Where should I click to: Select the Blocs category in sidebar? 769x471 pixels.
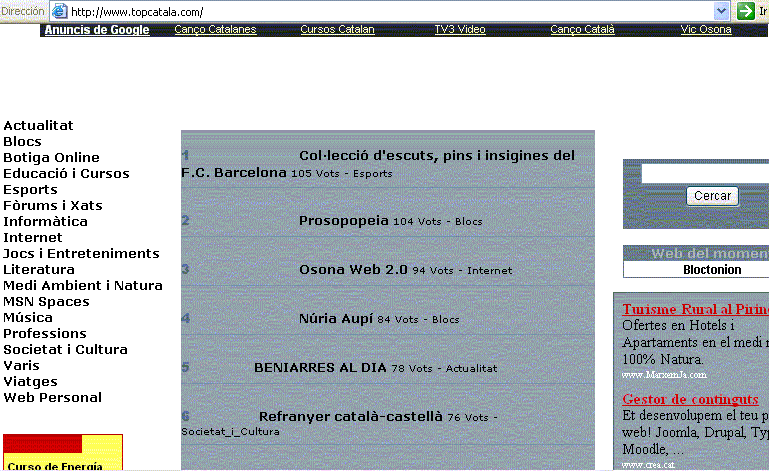(22, 142)
